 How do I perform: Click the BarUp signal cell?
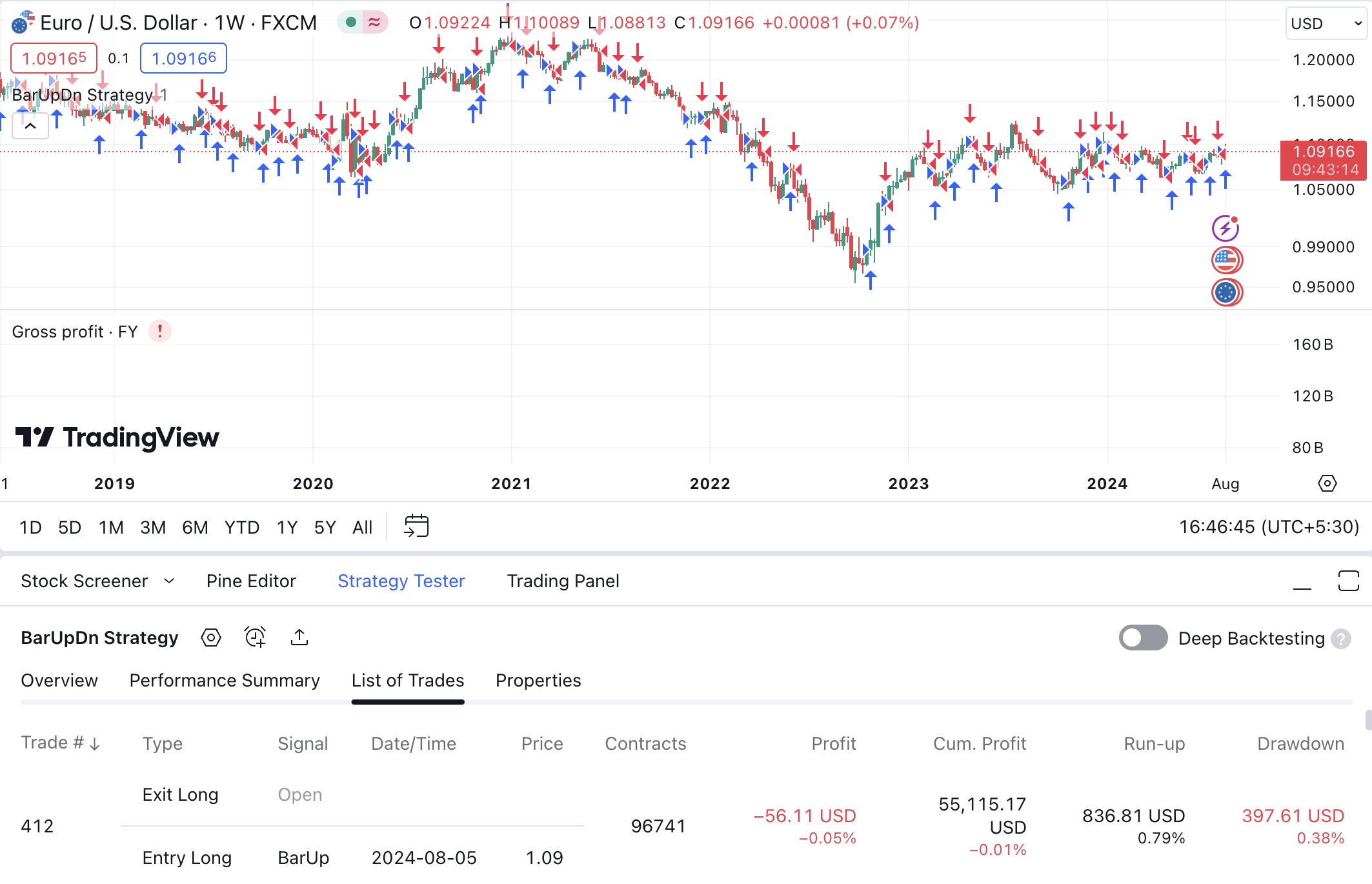303,858
